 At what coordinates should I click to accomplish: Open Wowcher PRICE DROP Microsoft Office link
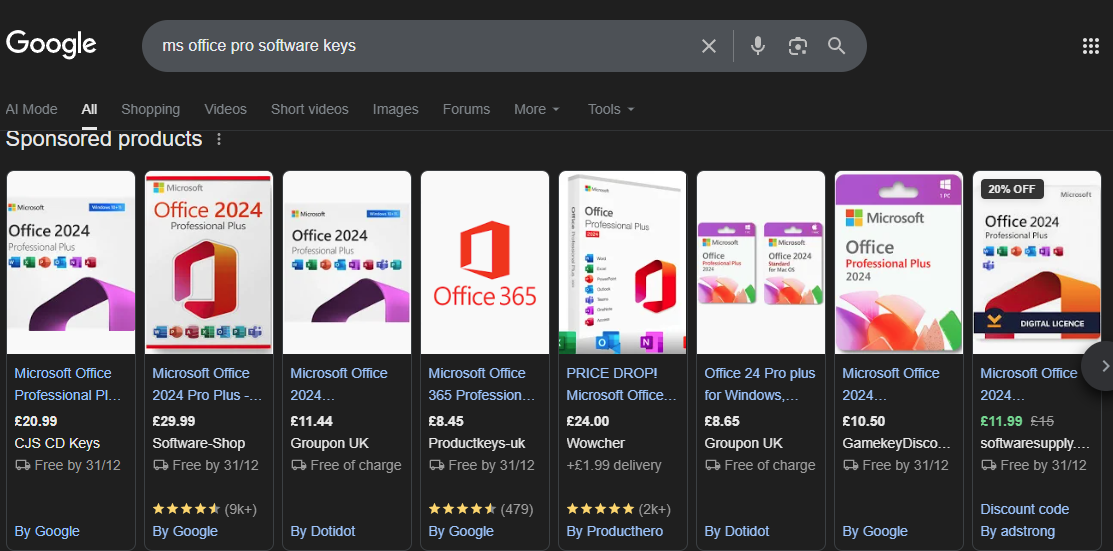620,383
